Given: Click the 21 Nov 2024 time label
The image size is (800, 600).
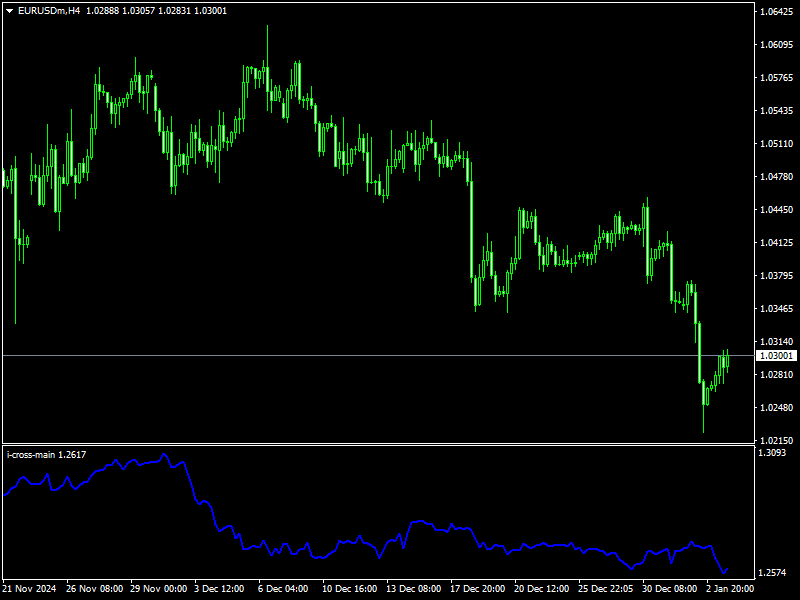Looking at the screenshot, I should click(x=28, y=589).
